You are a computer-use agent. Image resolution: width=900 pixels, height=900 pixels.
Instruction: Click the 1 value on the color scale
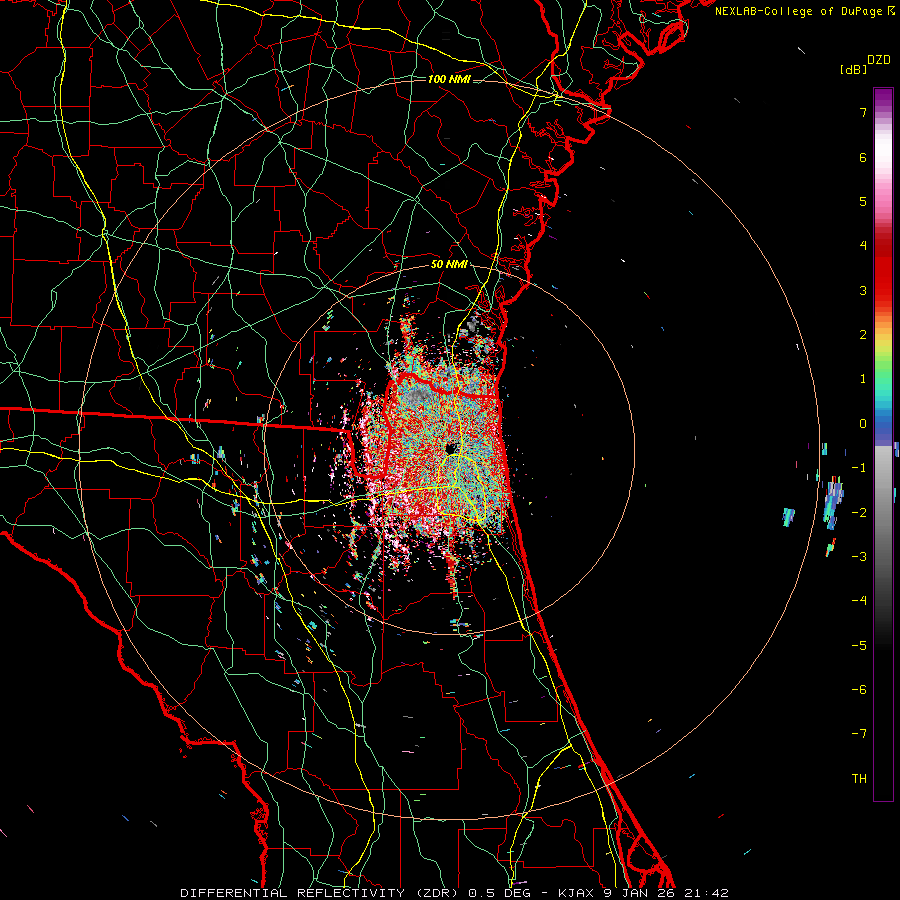point(863,379)
